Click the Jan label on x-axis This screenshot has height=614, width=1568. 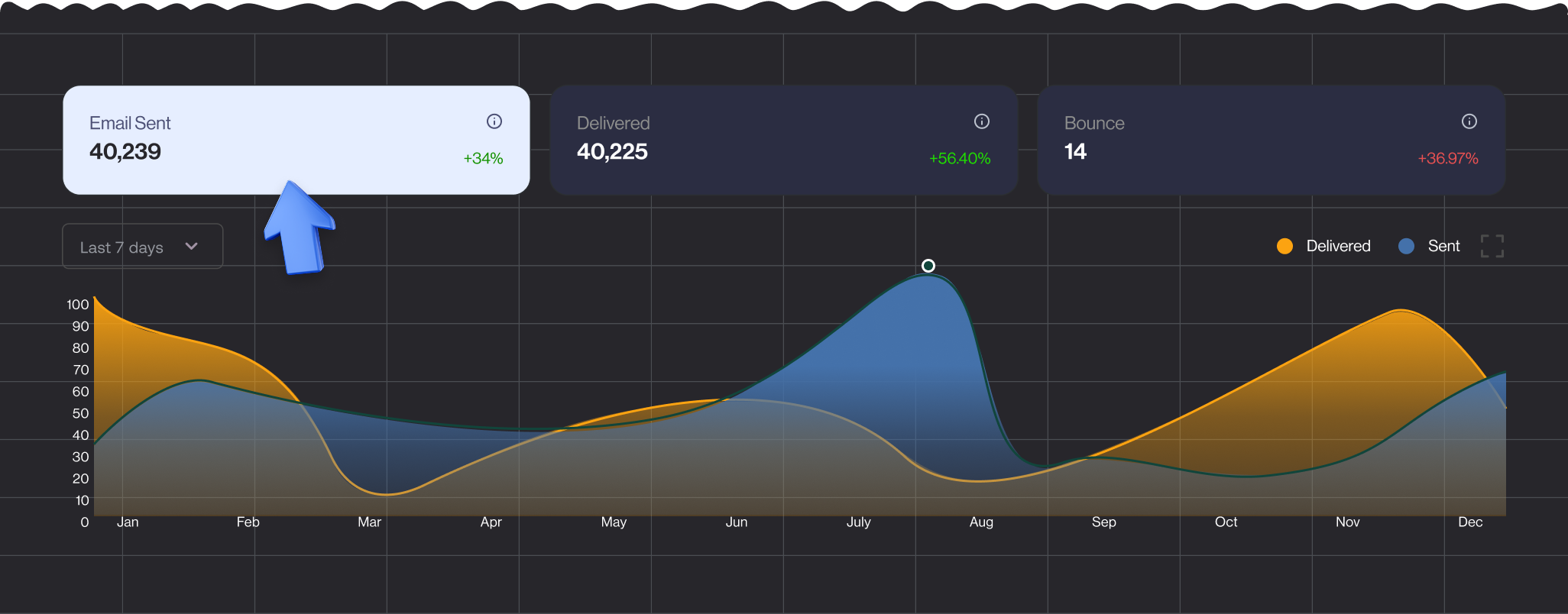pyautogui.click(x=128, y=522)
